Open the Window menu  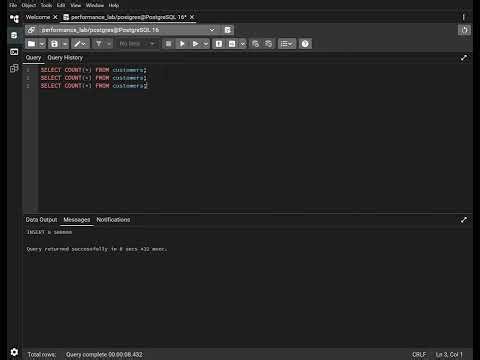pos(95,5)
